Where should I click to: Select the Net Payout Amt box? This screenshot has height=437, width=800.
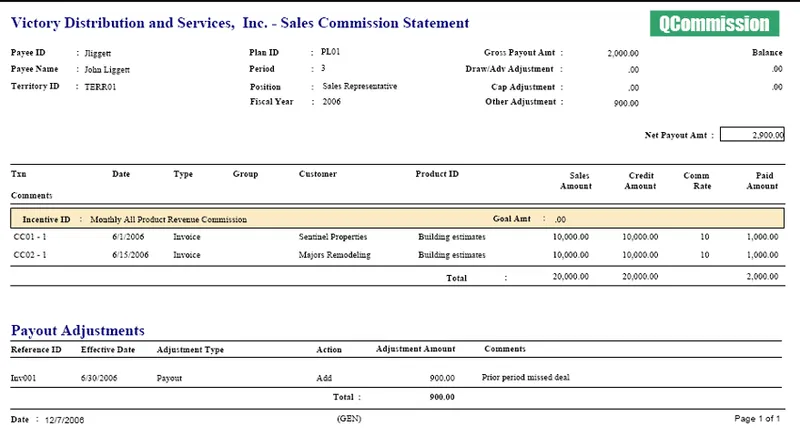pyautogui.click(x=752, y=135)
